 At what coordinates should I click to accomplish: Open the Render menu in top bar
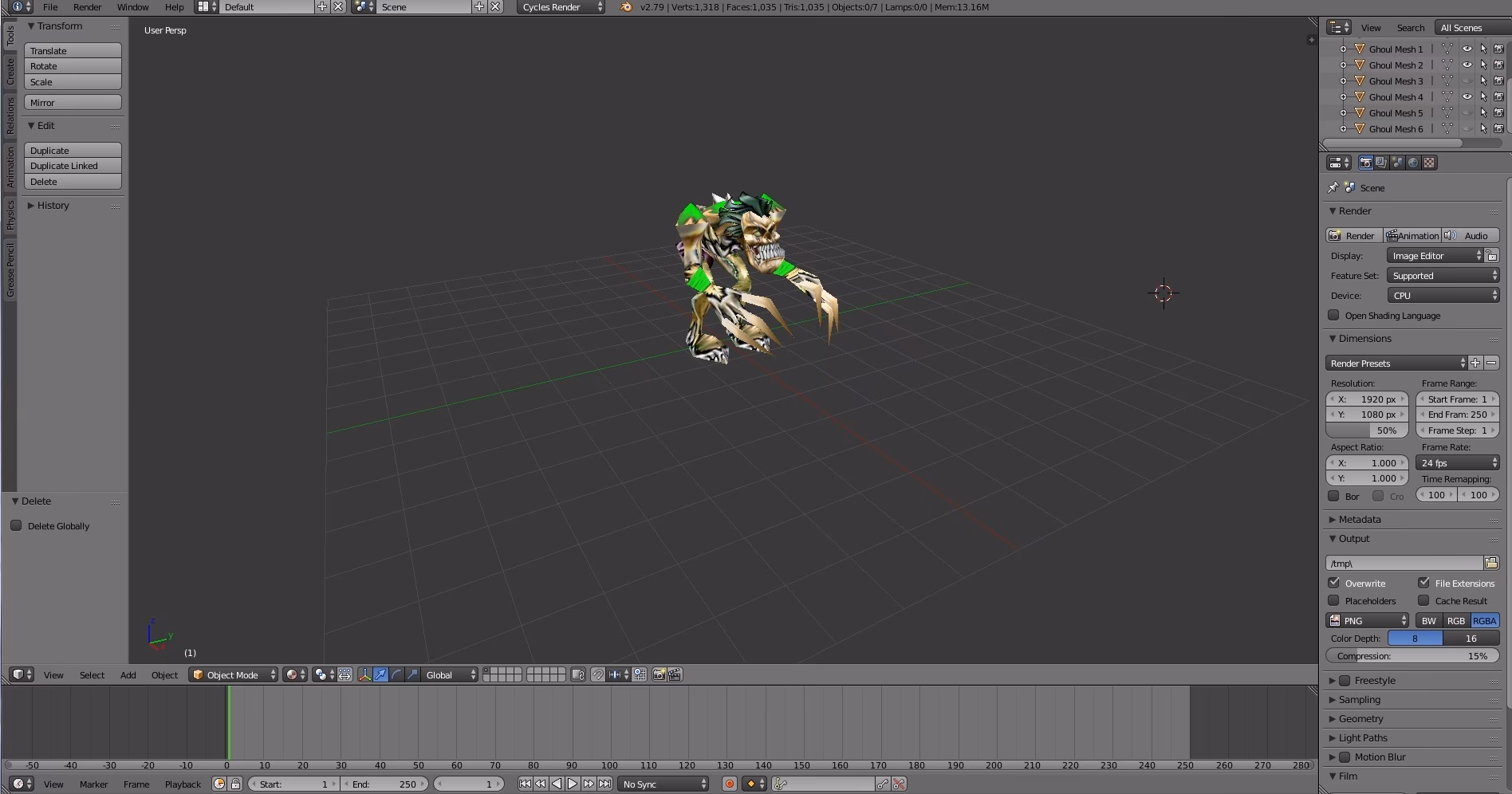[x=87, y=7]
